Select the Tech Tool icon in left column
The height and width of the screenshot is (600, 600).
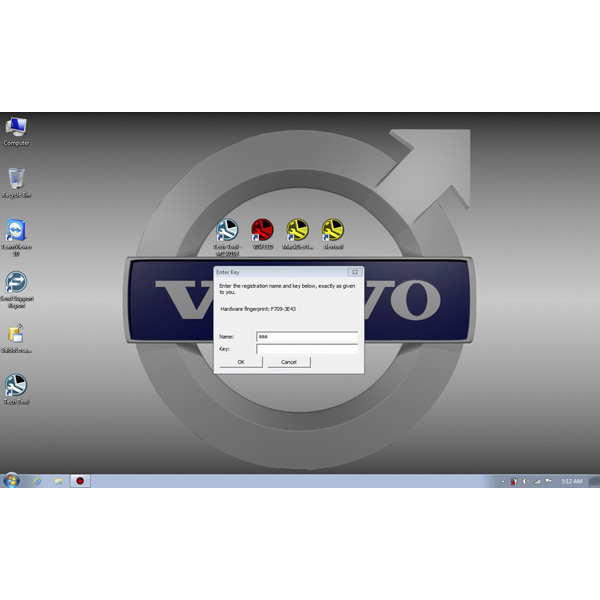16,386
